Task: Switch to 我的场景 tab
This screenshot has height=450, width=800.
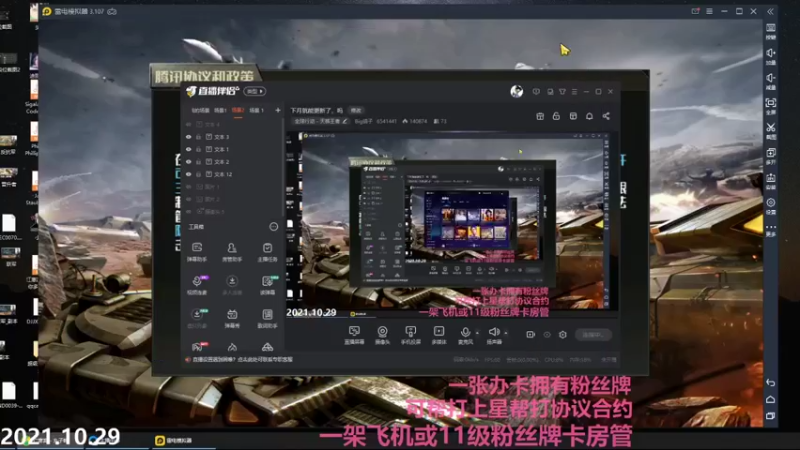Action: [200, 110]
